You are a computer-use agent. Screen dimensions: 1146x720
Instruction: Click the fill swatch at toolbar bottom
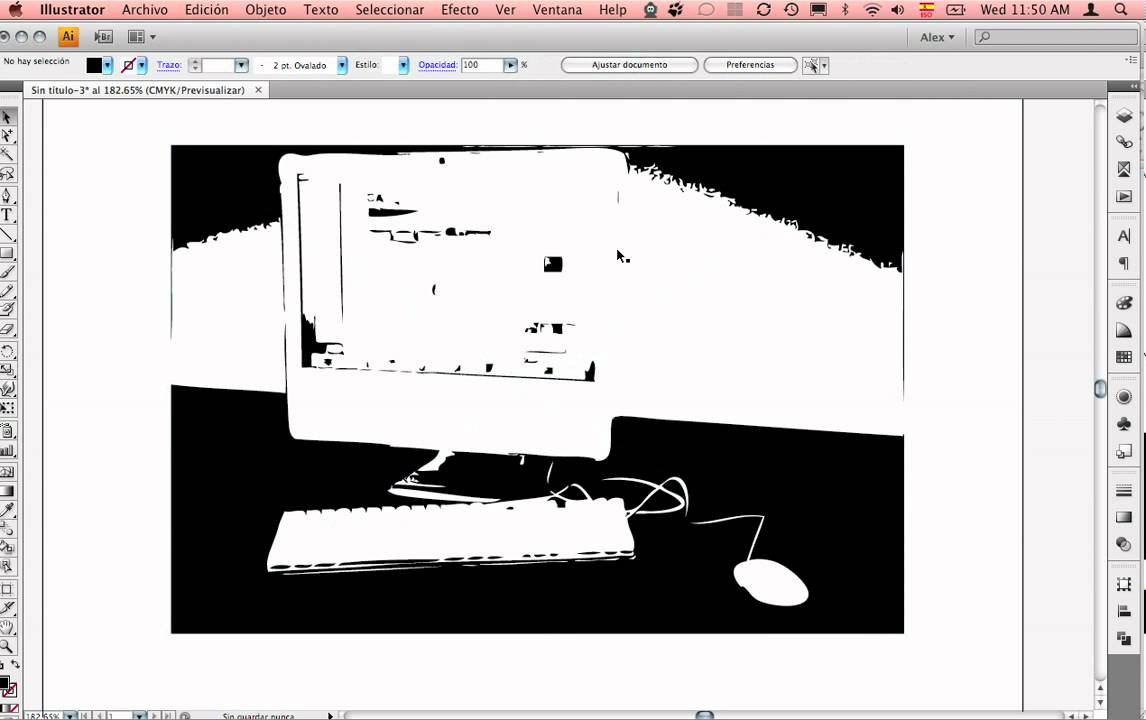pos(4,683)
